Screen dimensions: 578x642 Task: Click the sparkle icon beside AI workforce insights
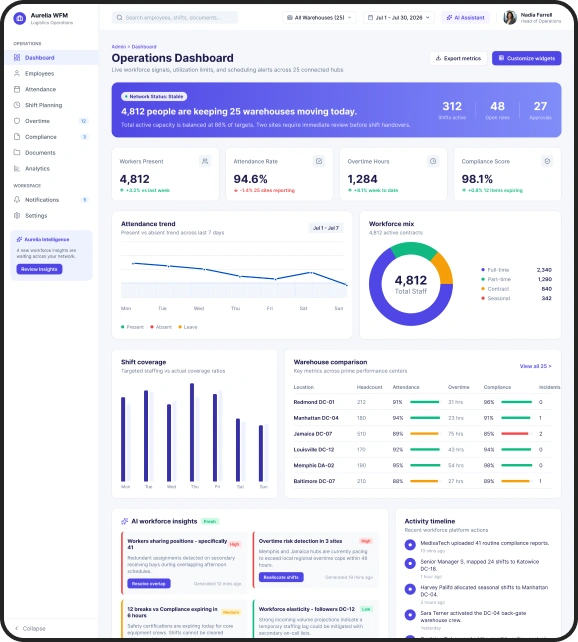(124, 521)
